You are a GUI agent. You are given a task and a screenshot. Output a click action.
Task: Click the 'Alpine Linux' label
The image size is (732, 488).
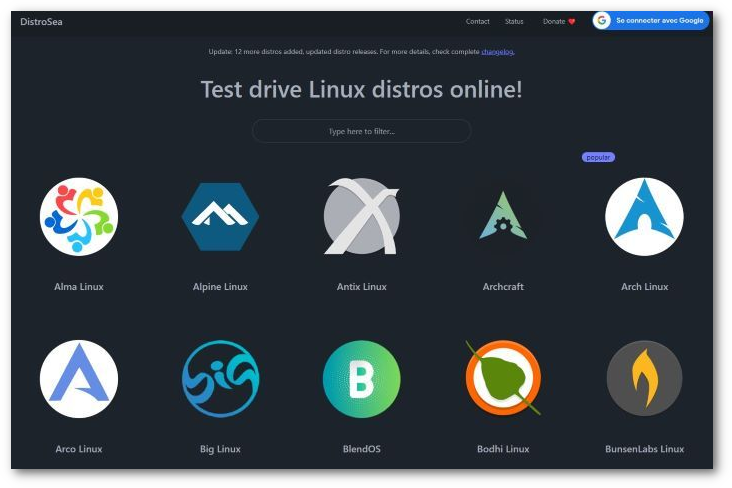[220, 287]
